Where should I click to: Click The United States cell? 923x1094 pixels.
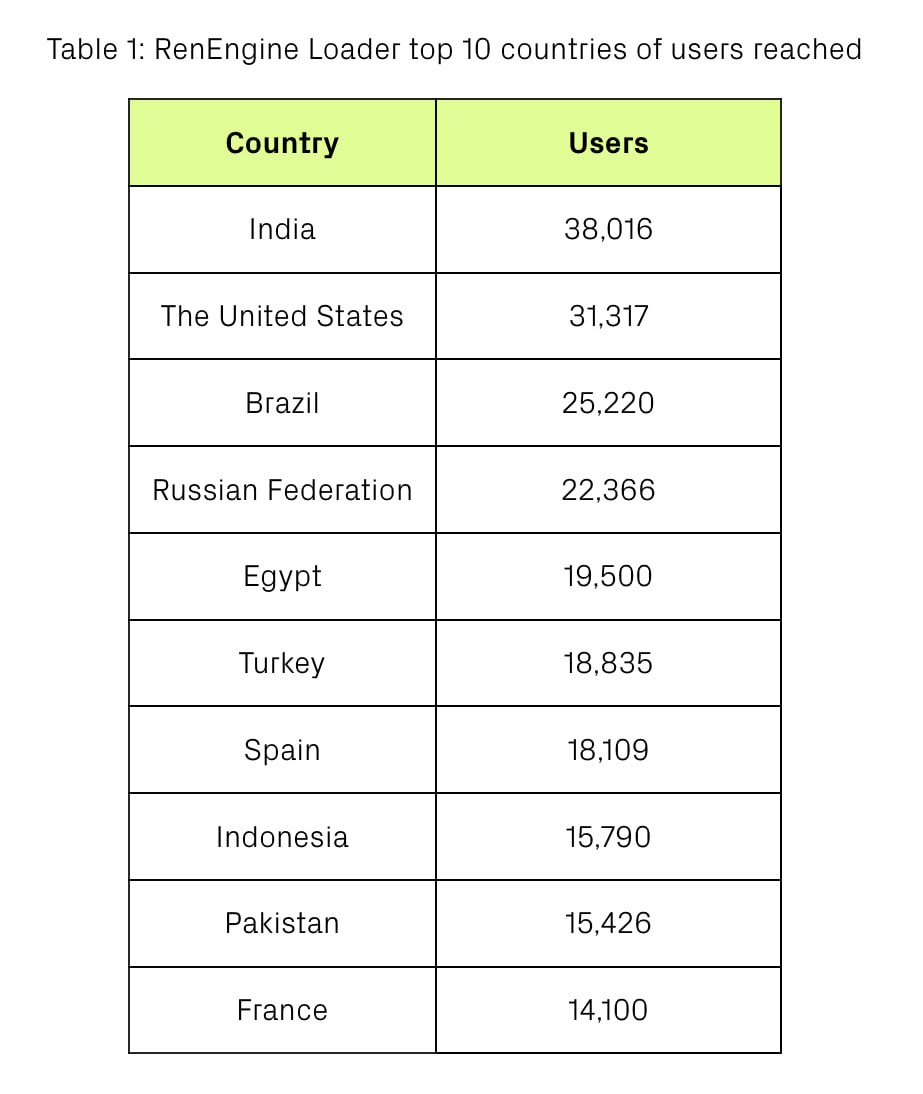click(282, 316)
